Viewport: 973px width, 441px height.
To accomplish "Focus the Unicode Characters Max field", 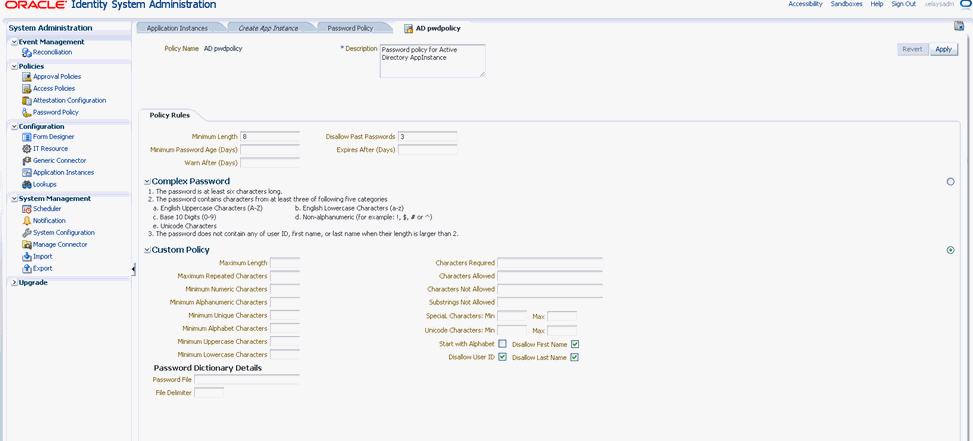I will [x=562, y=330].
